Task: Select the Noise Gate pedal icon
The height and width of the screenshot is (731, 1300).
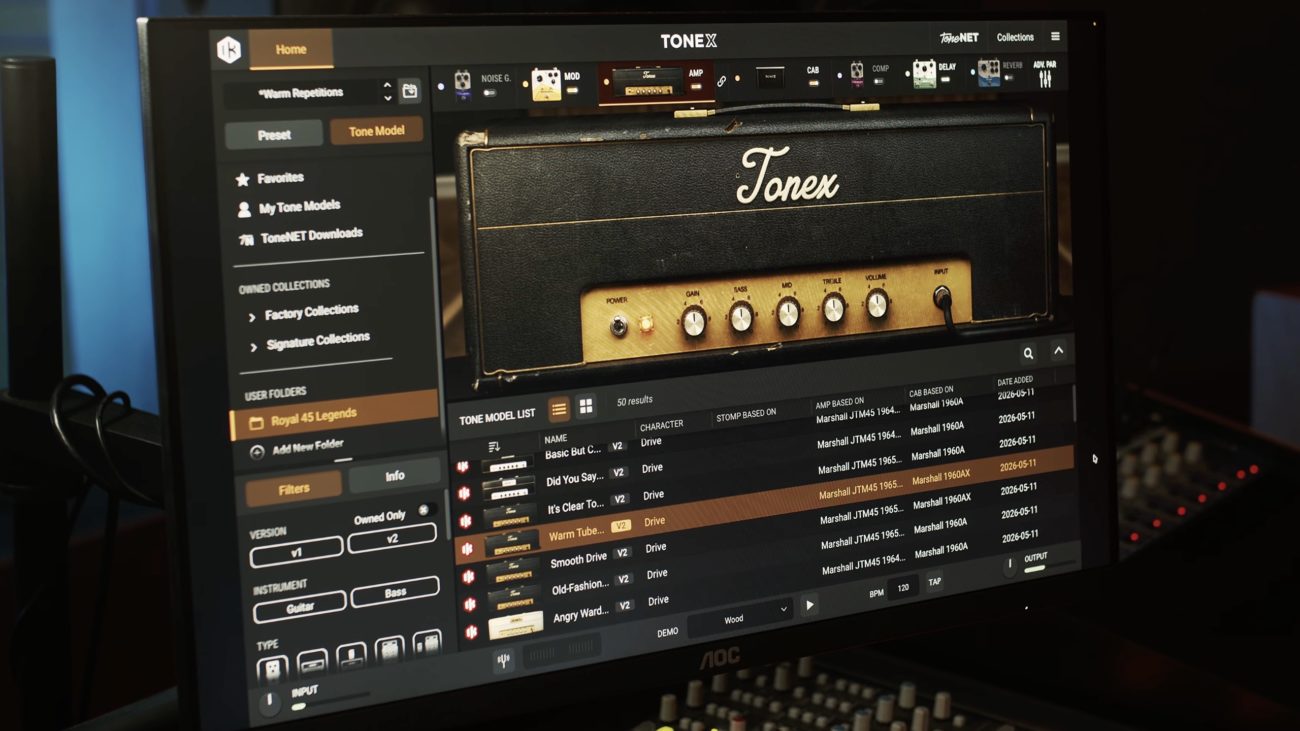Action: tap(463, 84)
